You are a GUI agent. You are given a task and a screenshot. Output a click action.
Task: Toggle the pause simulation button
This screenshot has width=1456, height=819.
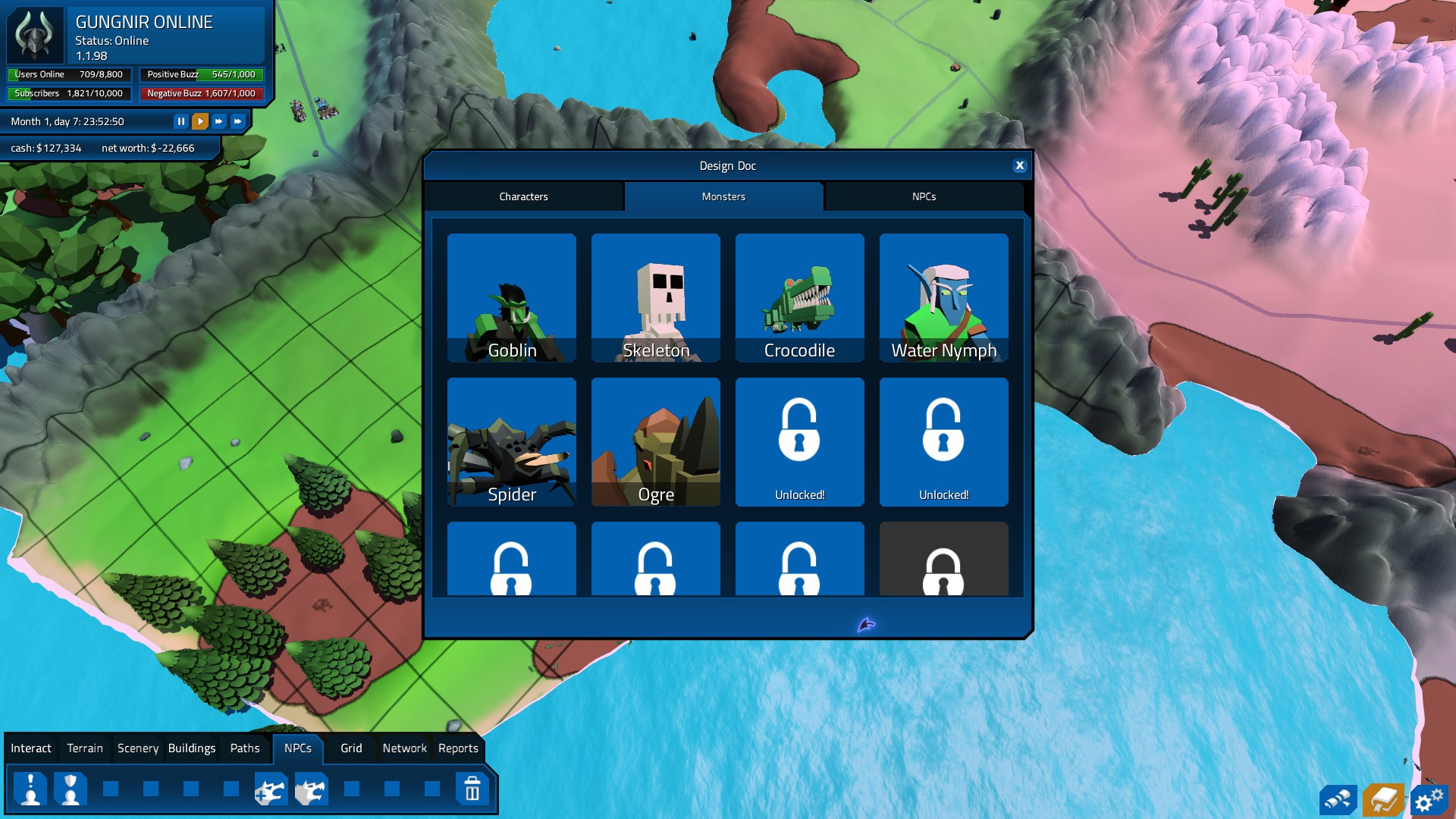pyautogui.click(x=181, y=121)
